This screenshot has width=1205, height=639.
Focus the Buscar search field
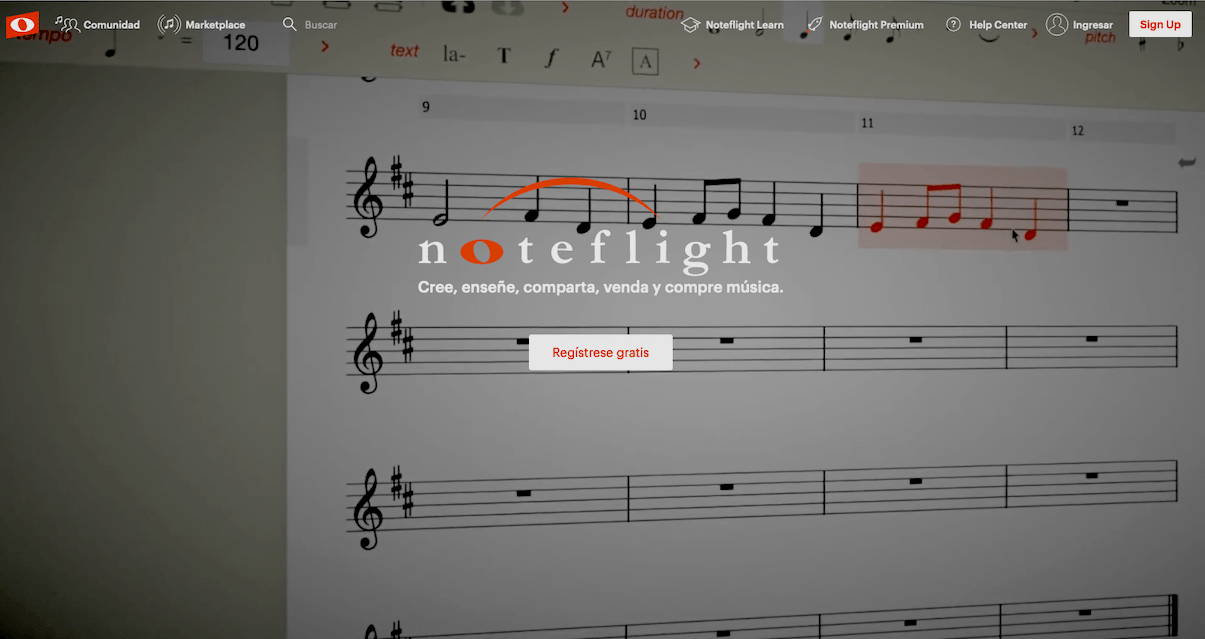point(310,24)
